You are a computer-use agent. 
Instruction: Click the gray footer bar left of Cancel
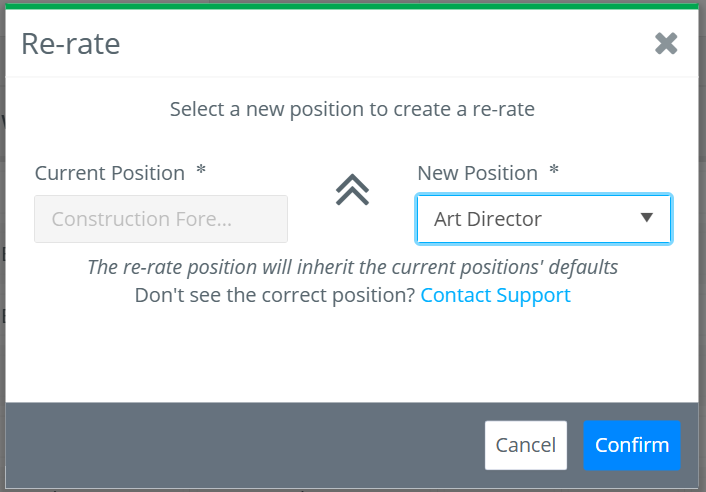[x=245, y=445]
